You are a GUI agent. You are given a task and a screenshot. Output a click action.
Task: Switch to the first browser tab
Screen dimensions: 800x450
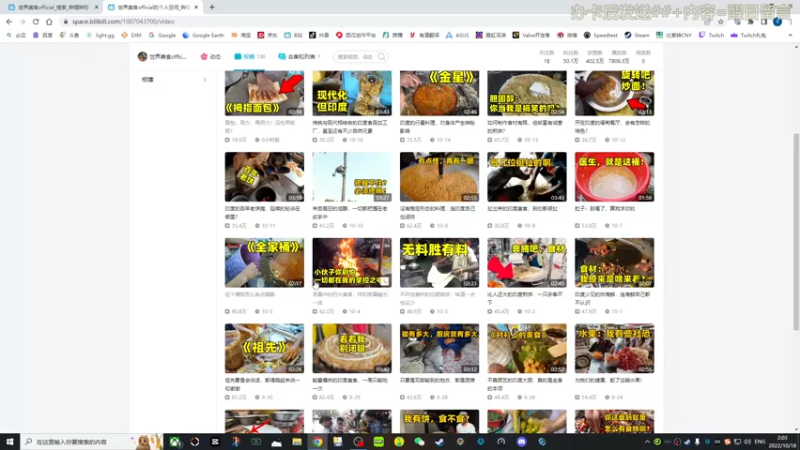tap(53, 7)
